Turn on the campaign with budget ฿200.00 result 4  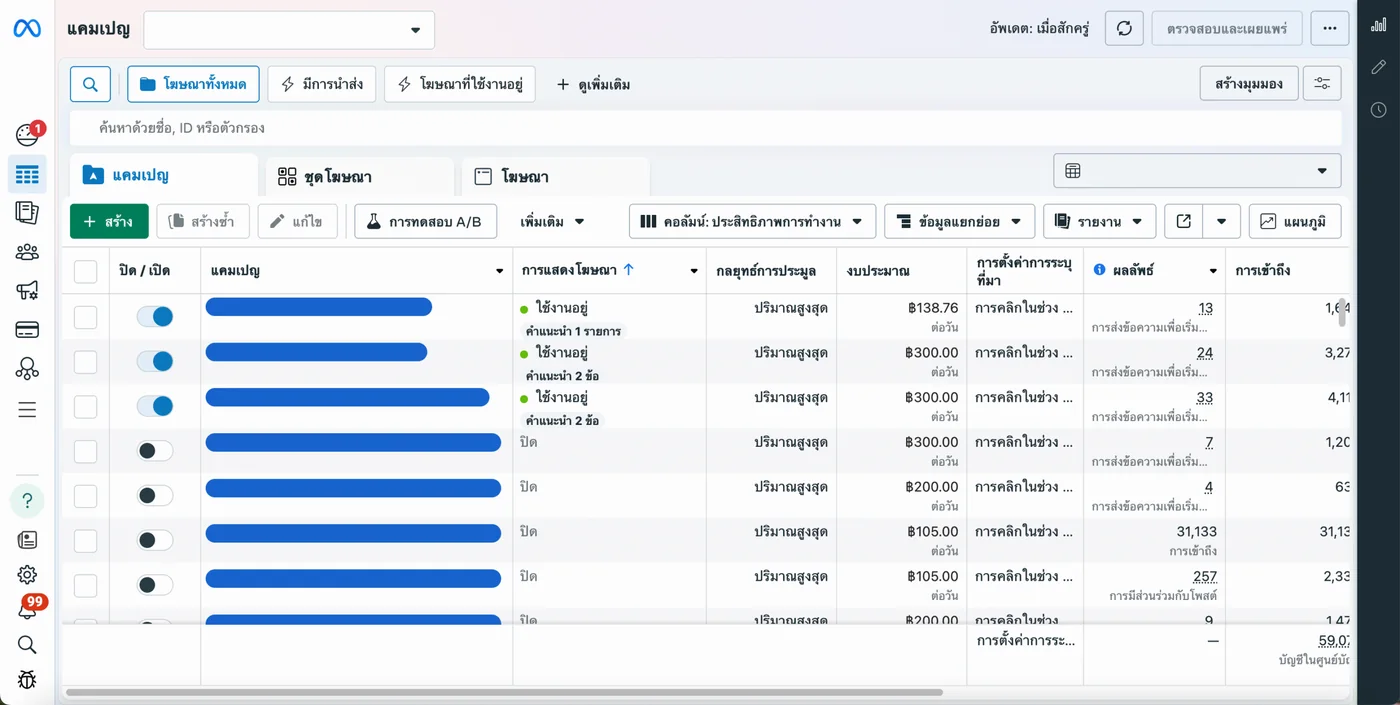pos(155,495)
